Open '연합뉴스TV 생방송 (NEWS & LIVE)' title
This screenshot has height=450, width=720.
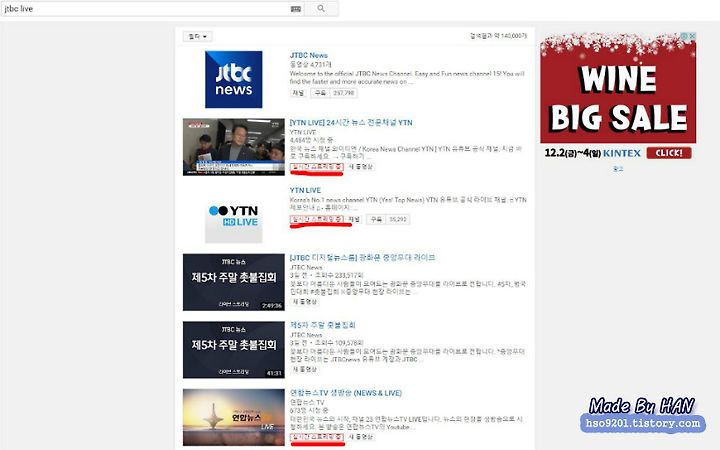tap(346, 393)
